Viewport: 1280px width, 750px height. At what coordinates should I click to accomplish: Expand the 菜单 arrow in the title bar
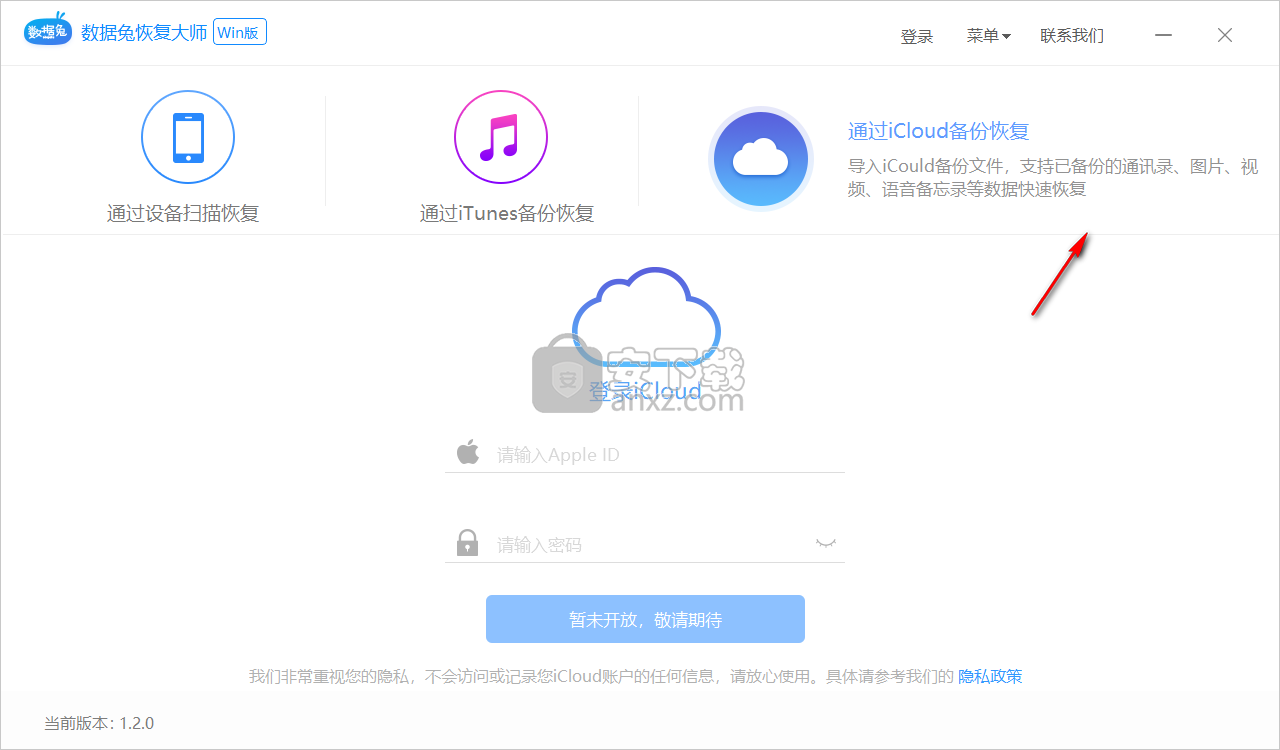click(1008, 36)
